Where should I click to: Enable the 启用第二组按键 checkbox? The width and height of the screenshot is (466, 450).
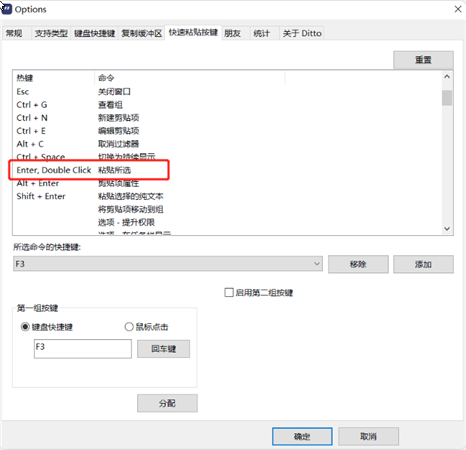(x=229, y=293)
